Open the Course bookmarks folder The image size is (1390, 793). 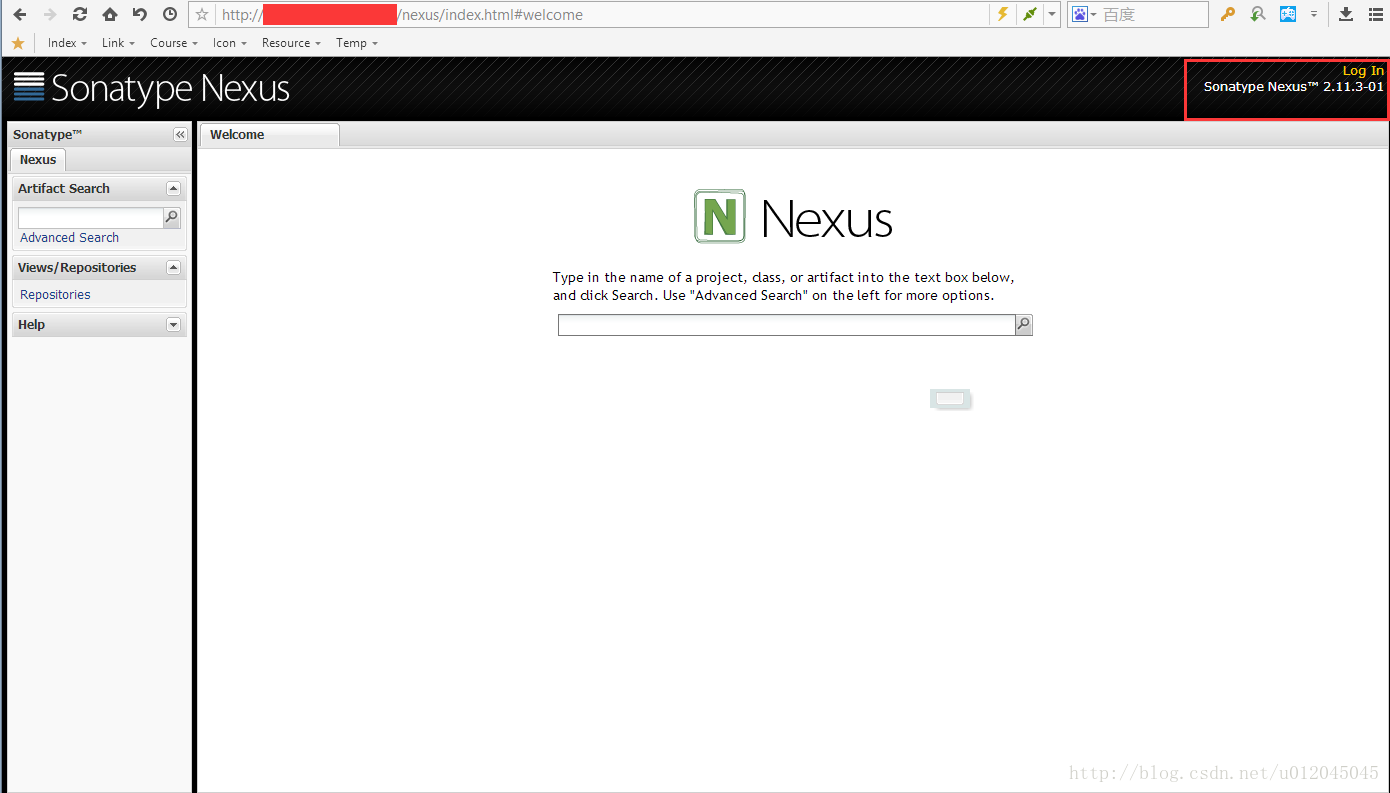click(174, 43)
